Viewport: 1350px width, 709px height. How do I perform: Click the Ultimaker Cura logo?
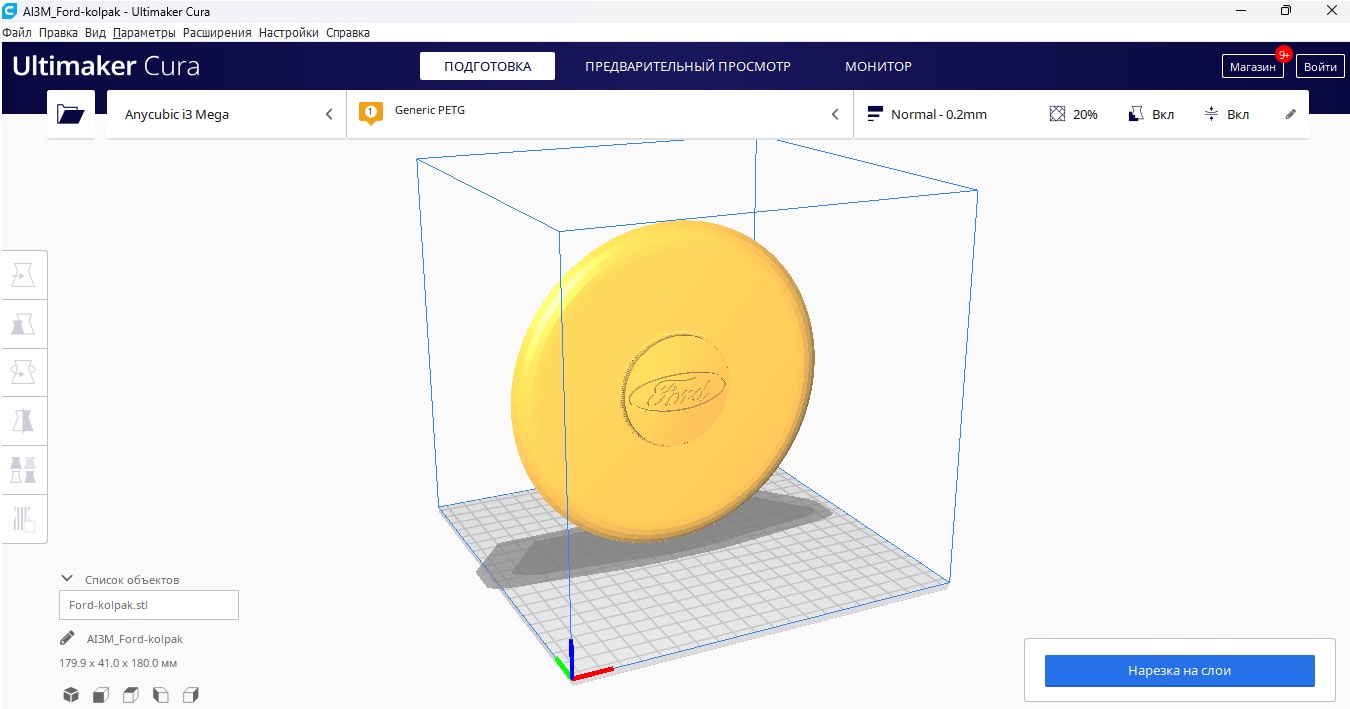pyautogui.click(x=106, y=67)
